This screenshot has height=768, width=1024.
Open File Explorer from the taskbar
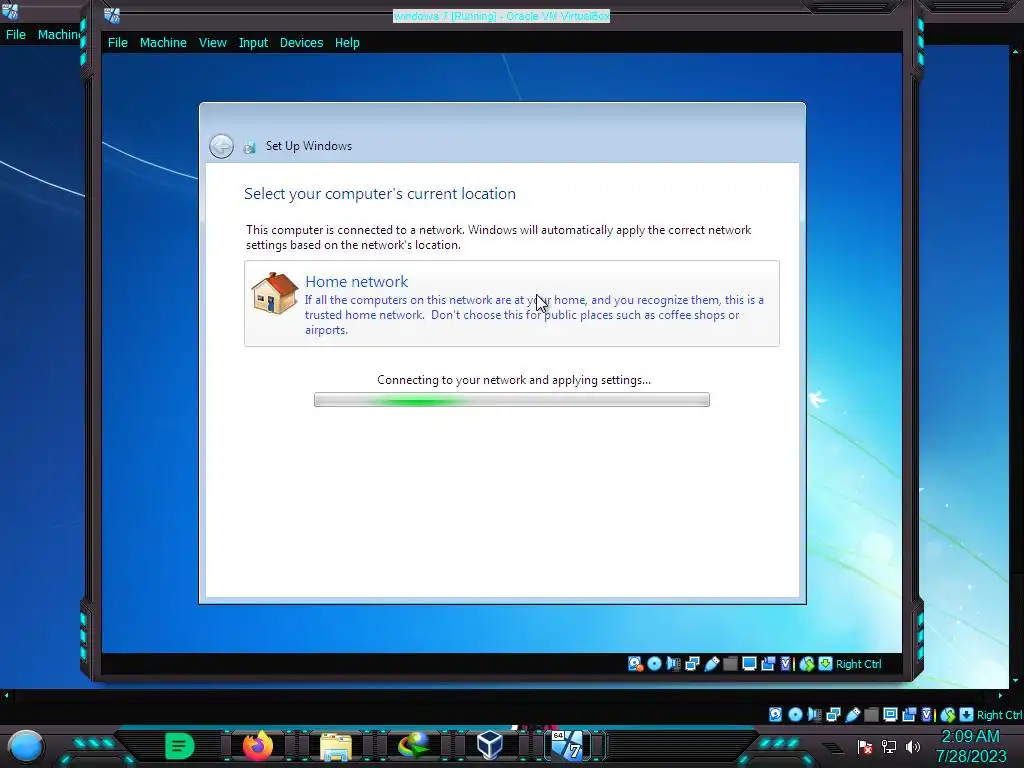(x=336, y=746)
